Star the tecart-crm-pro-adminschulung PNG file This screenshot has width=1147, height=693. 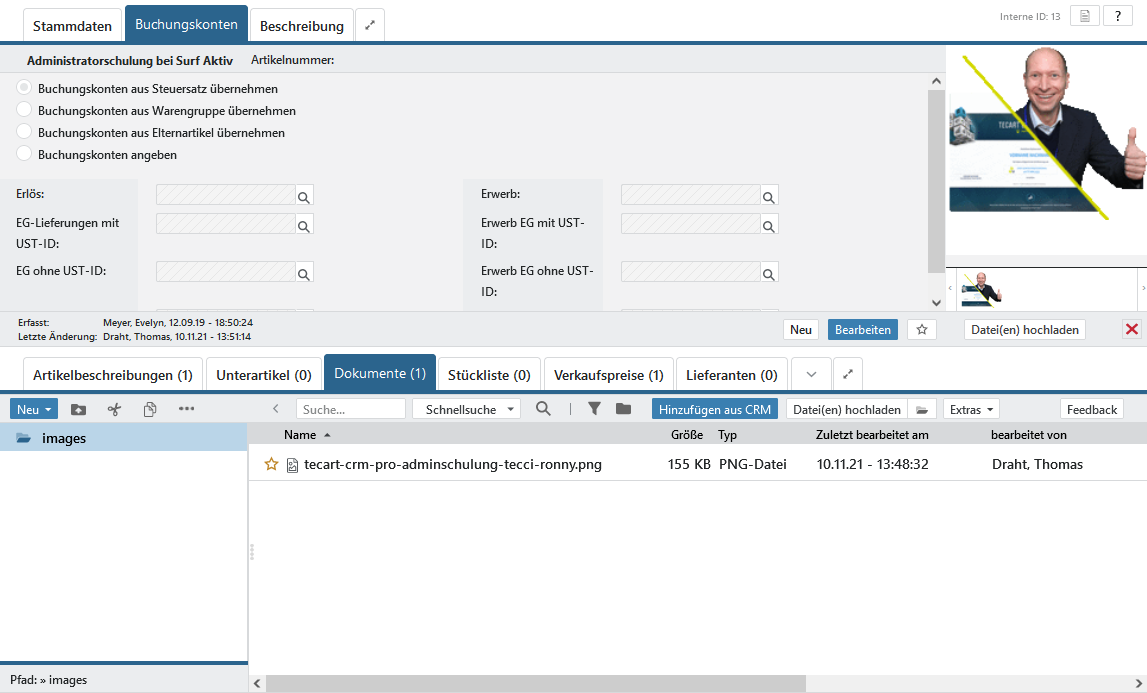pyautogui.click(x=271, y=464)
